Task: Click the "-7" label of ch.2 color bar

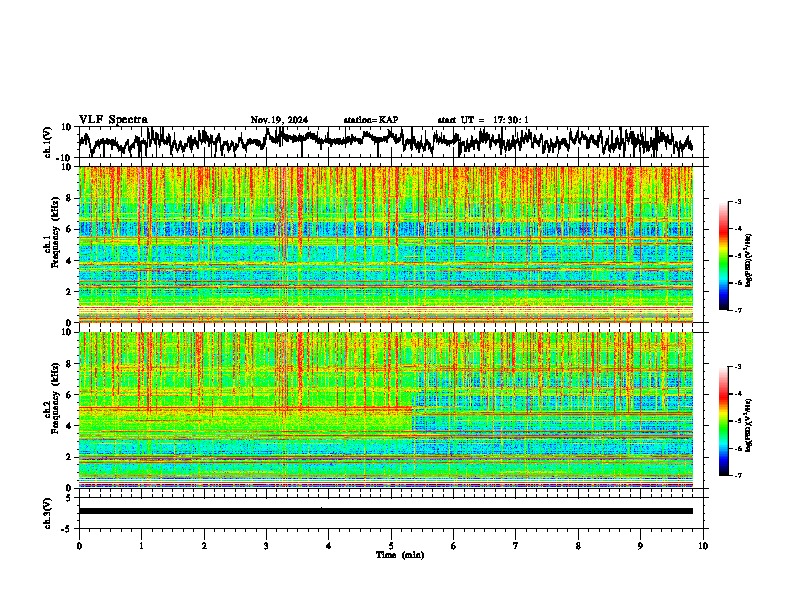Action: pyautogui.click(x=737, y=476)
